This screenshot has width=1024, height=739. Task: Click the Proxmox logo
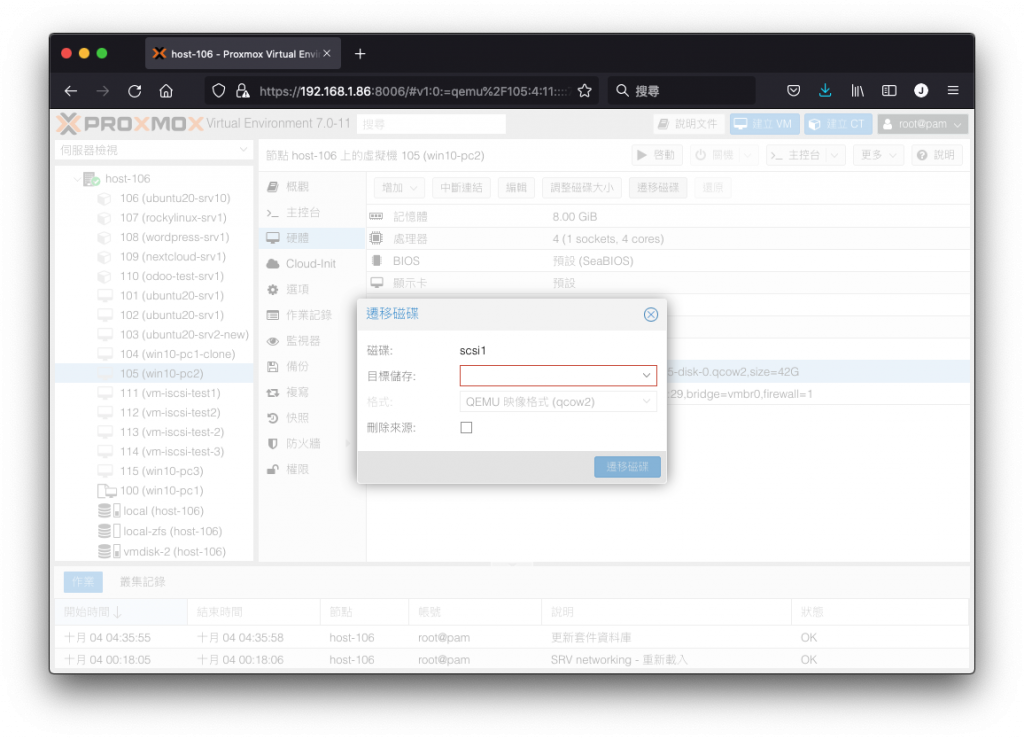click(x=130, y=123)
